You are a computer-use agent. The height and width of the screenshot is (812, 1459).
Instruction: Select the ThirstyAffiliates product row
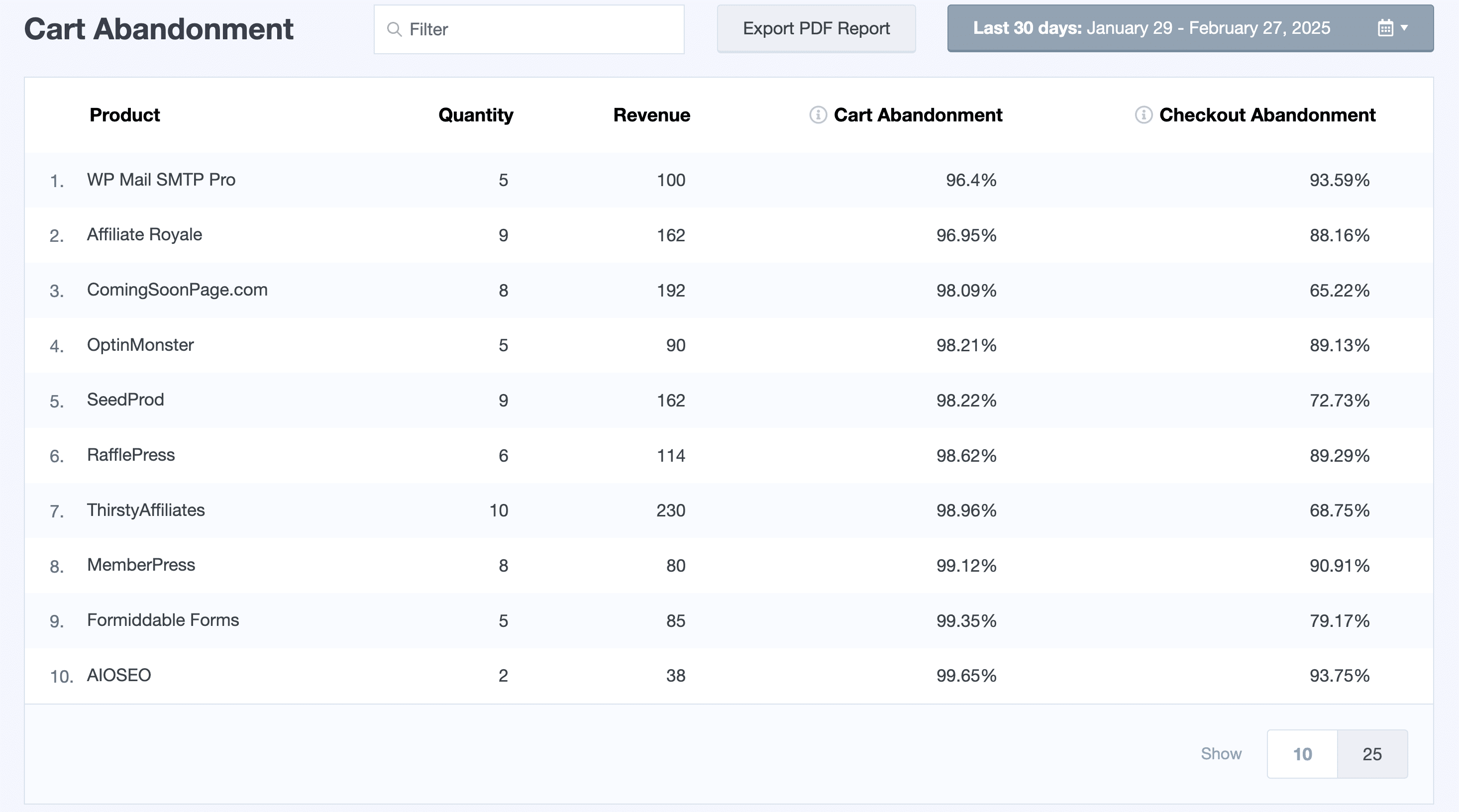coord(146,510)
